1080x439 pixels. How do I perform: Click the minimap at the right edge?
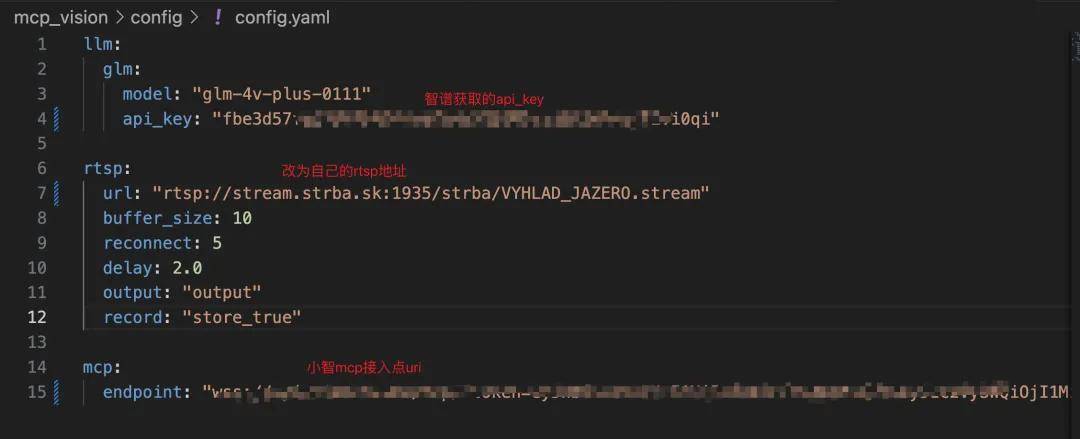click(1075, 48)
